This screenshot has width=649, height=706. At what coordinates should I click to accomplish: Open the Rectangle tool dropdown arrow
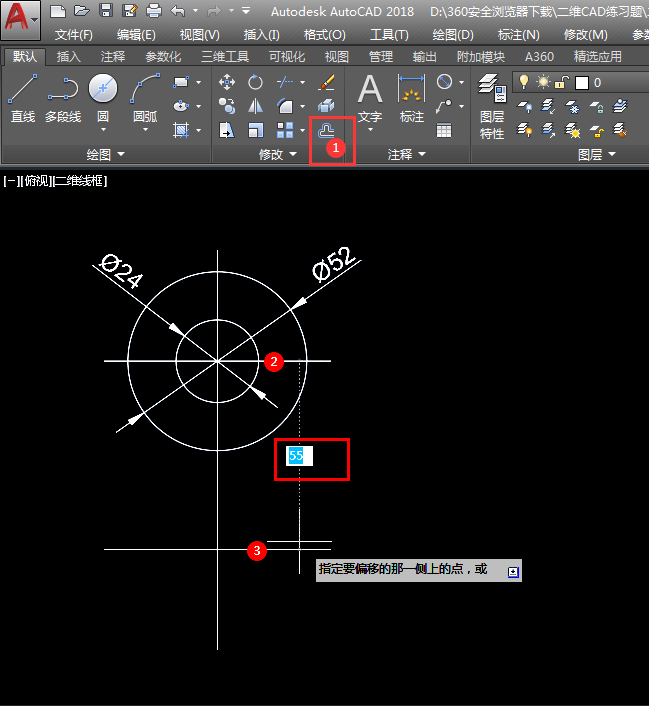pos(199,82)
